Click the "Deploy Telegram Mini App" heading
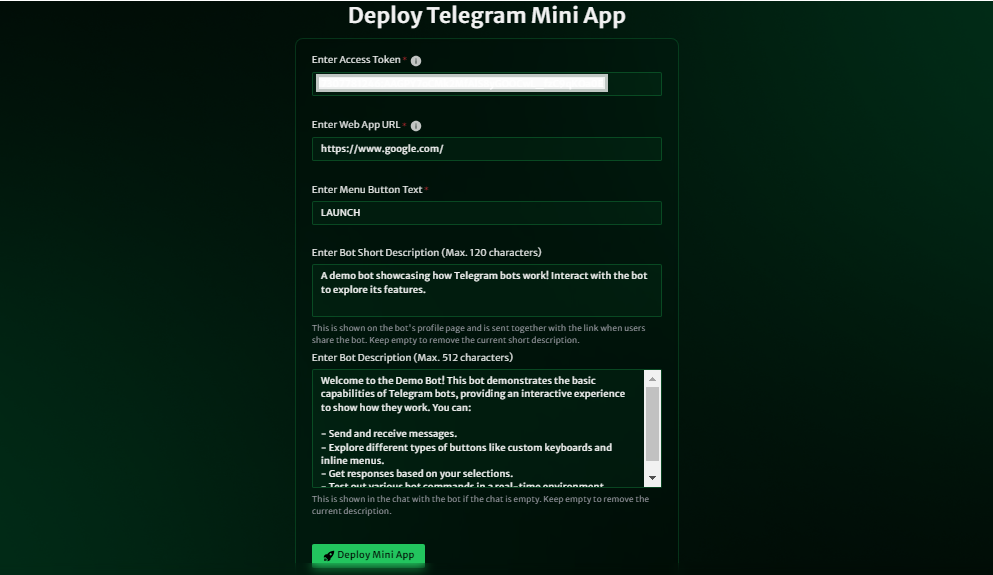993x575 pixels. [486, 16]
